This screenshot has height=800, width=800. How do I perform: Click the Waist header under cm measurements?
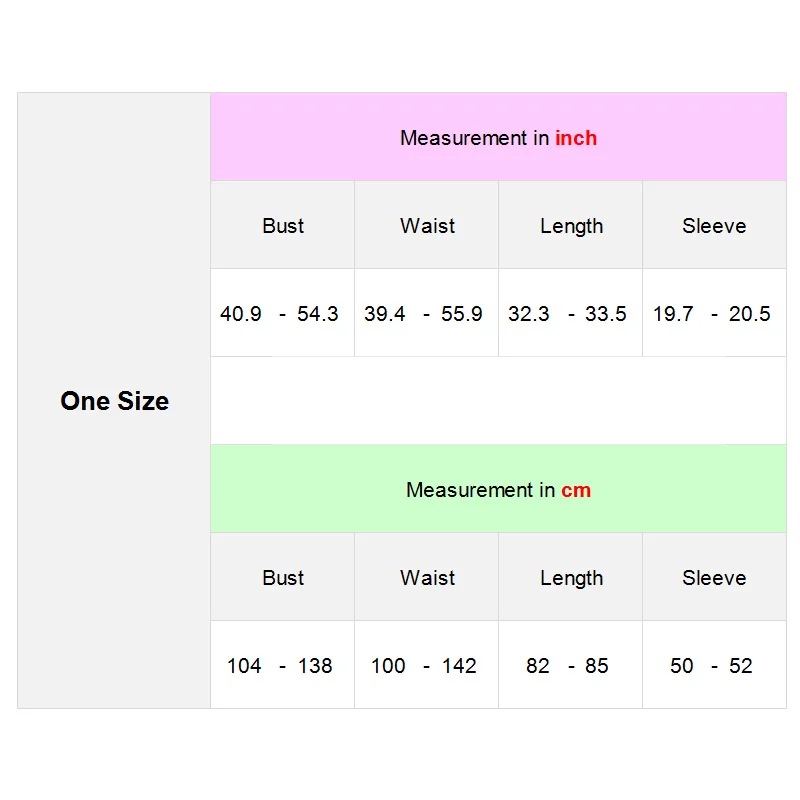click(427, 578)
